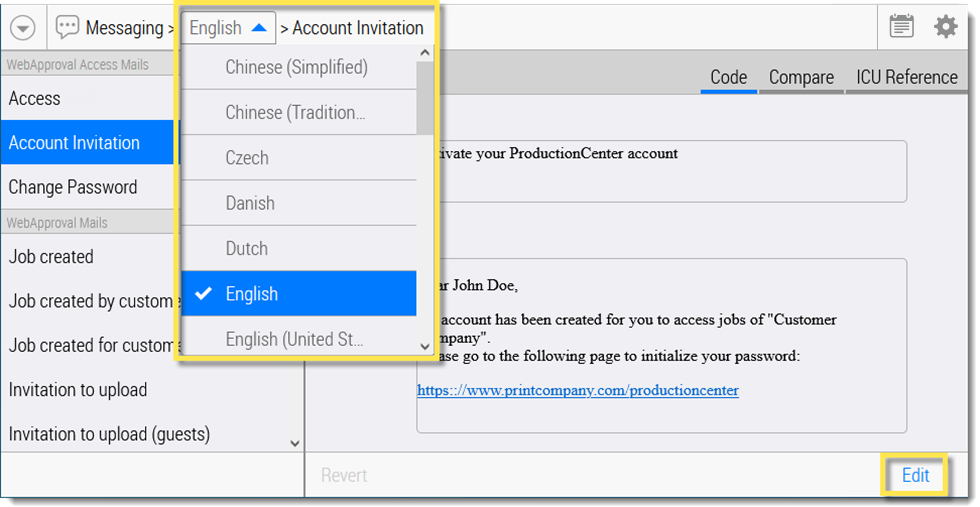Open the printcompany.com productioncenter link

(x=578, y=390)
